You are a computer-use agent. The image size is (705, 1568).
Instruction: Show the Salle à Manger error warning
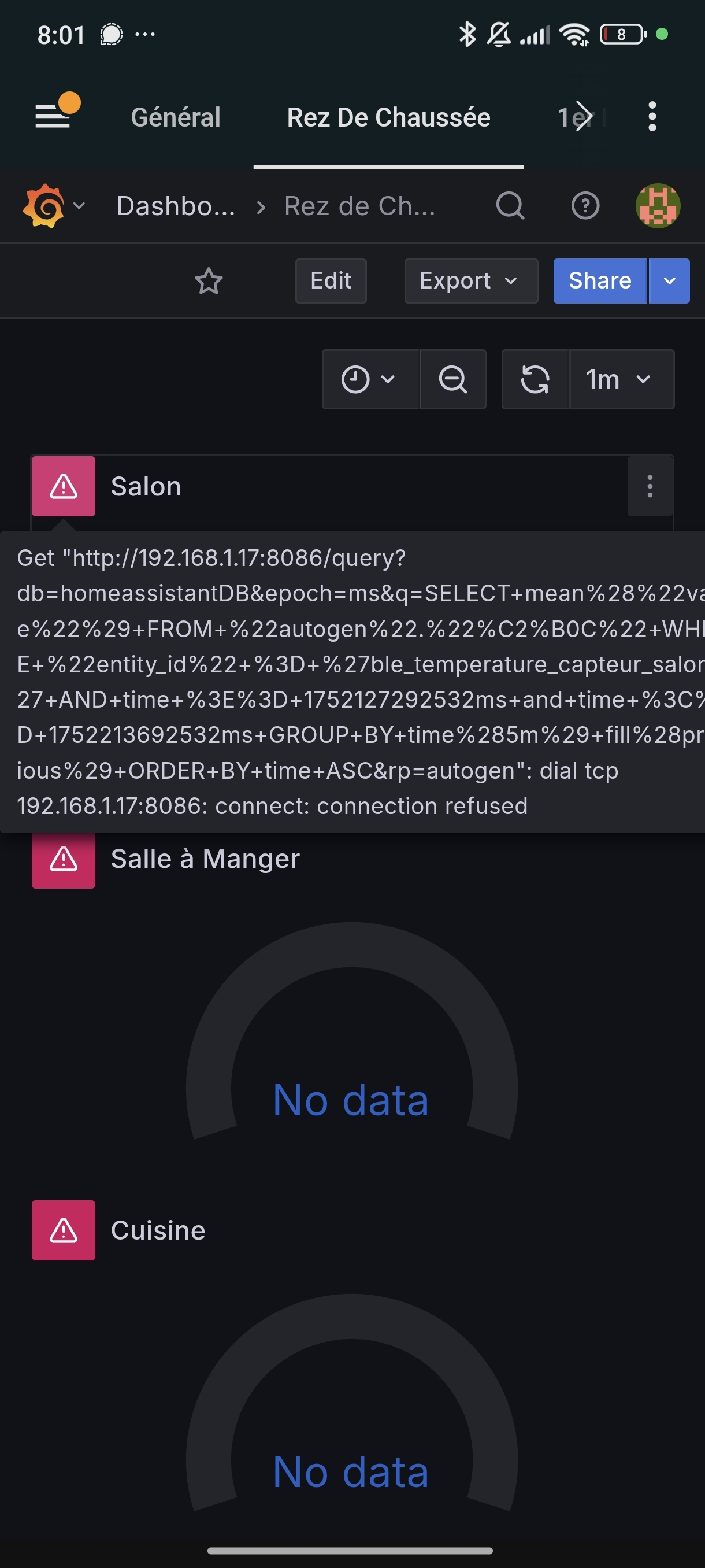(63, 859)
